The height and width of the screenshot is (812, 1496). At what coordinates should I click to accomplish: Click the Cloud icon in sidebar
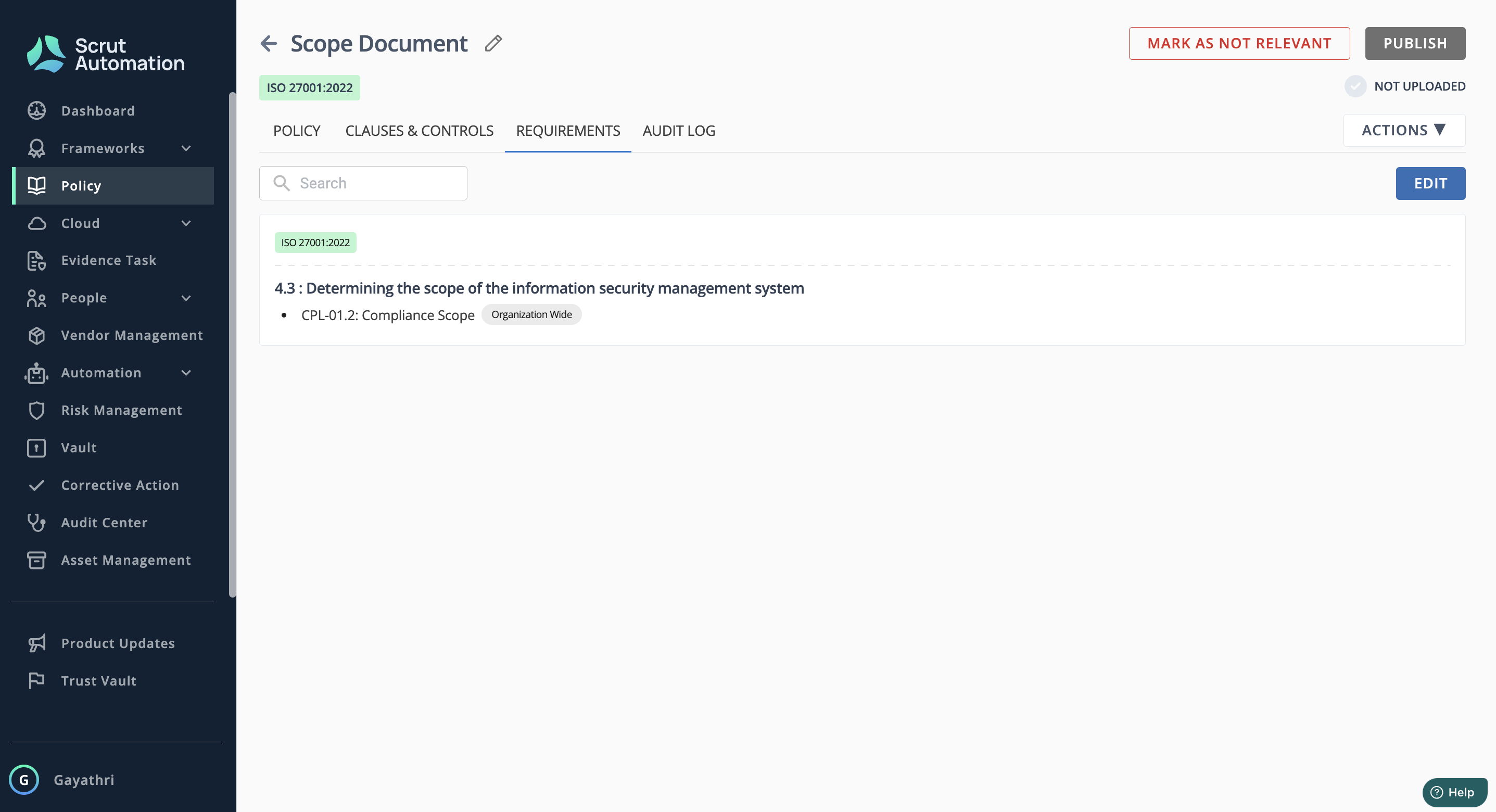(x=36, y=223)
